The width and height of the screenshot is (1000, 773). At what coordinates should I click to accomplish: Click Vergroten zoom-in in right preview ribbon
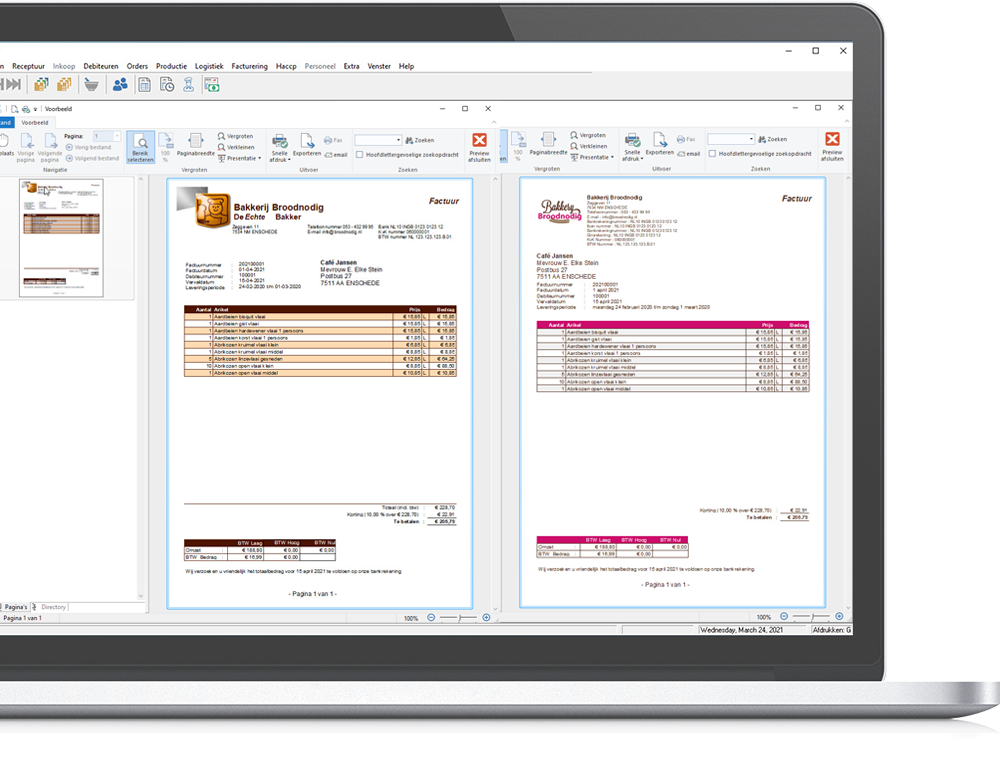[588, 135]
